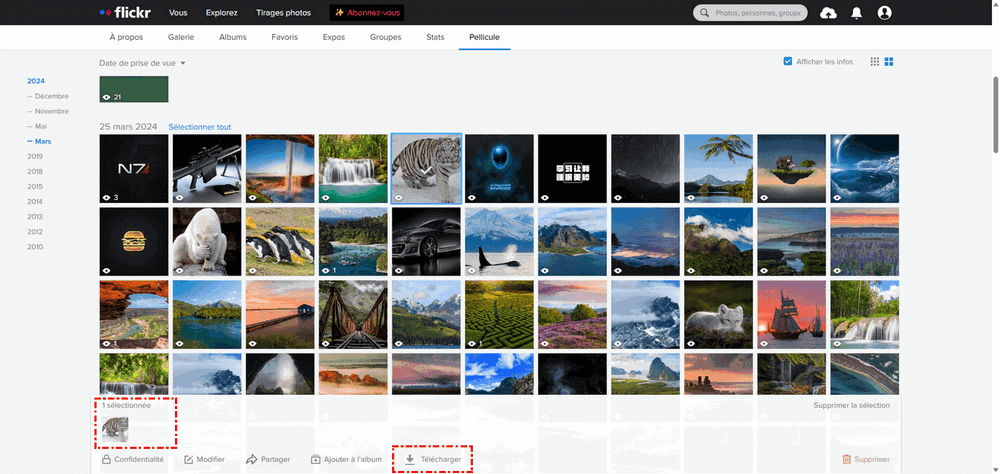The height and width of the screenshot is (474, 1000).
Task: Click the Télécharger download button
Action: click(x=433, y=459)
